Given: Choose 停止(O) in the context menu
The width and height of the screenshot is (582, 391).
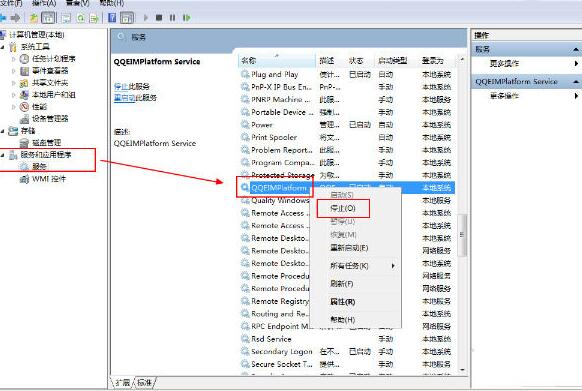Looking at the screenshot, I should tap(343, 208).
